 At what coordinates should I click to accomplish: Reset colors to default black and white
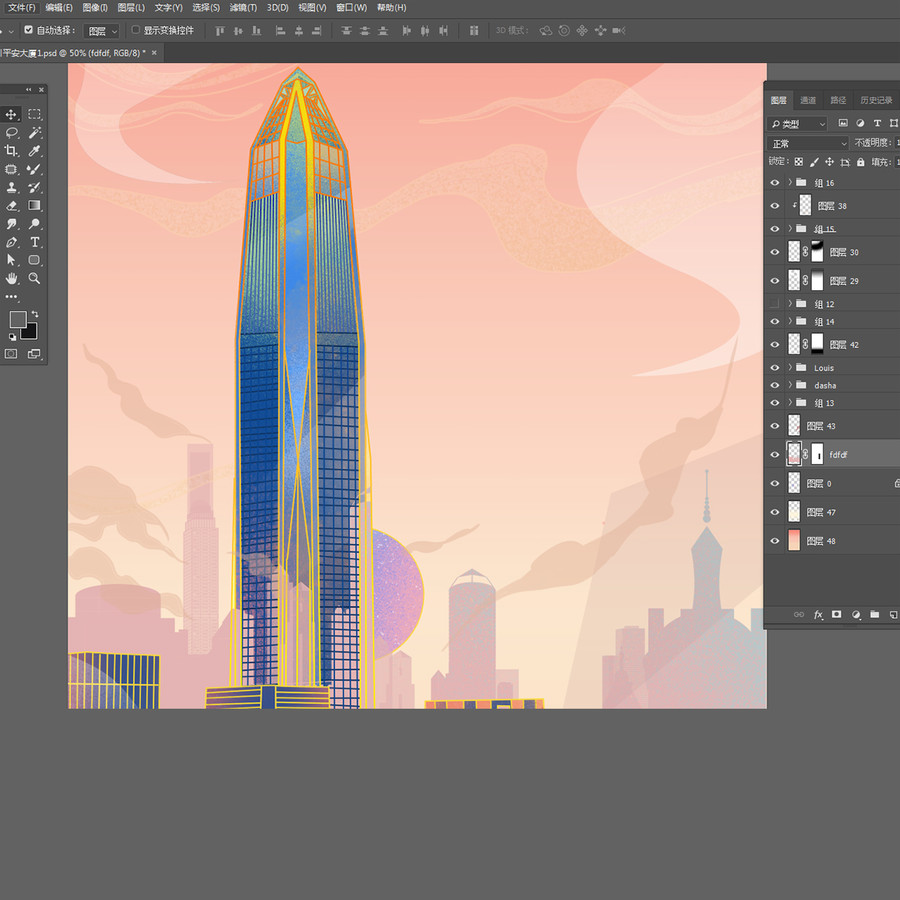12,337
